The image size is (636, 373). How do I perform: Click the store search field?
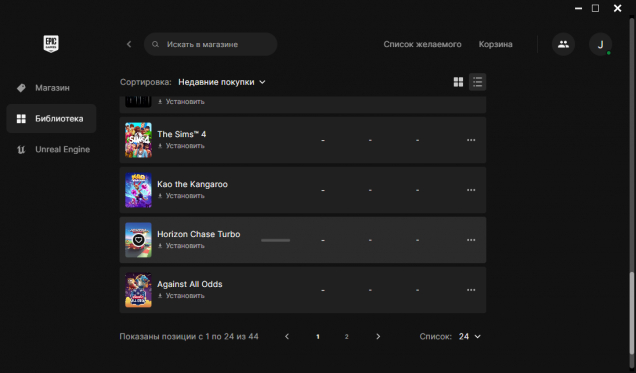(x=211, y=44)
